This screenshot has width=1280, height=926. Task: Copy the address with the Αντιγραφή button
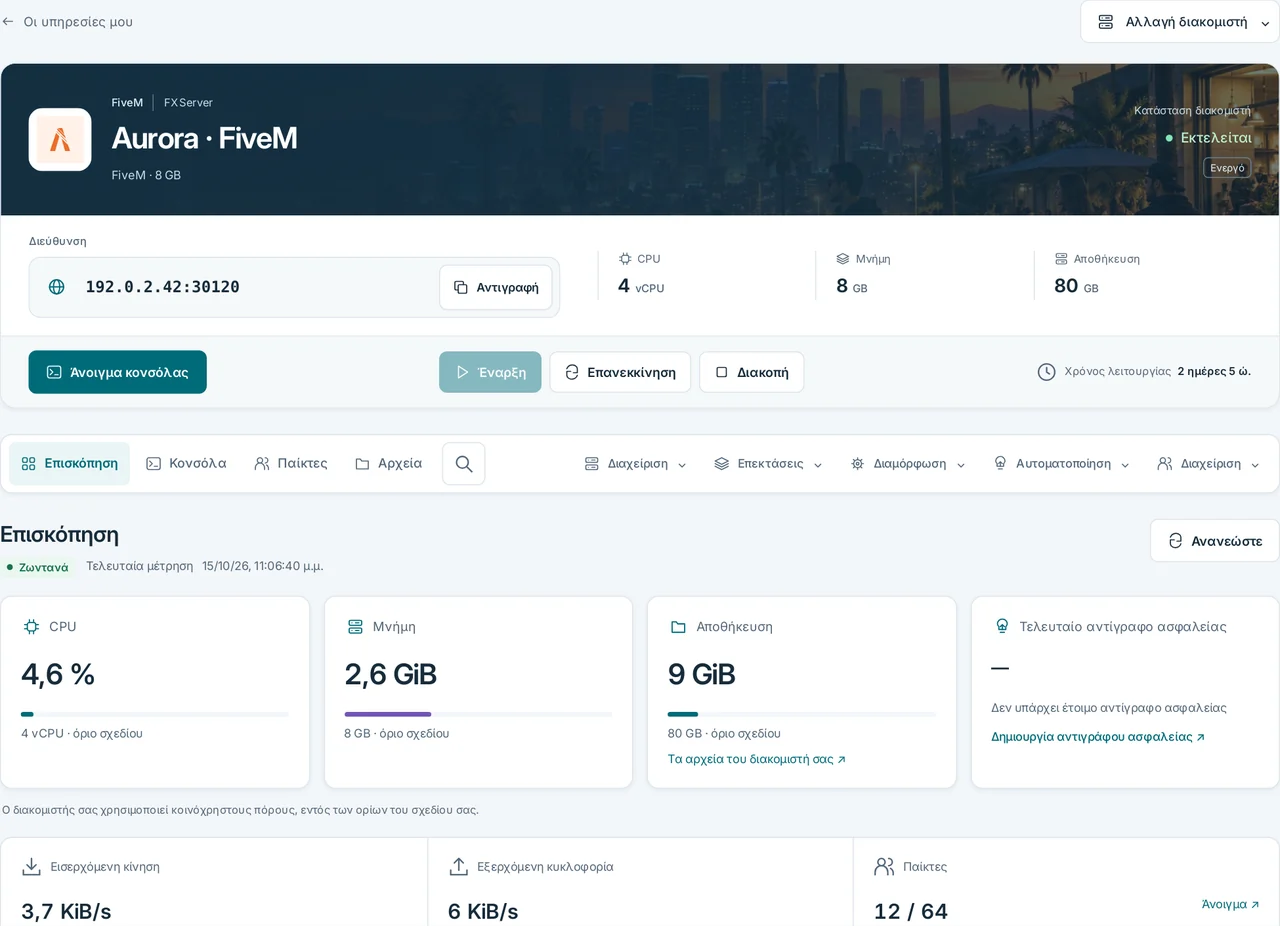tap(496, 287)
